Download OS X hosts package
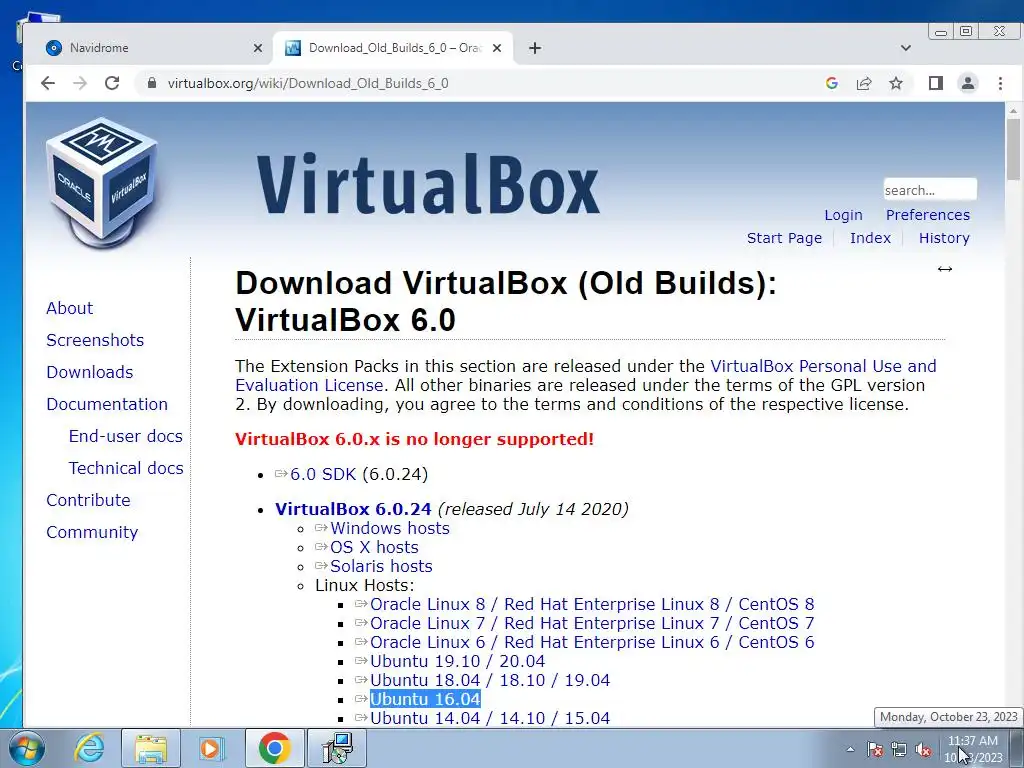The image size is (1024, 768). 374,547
